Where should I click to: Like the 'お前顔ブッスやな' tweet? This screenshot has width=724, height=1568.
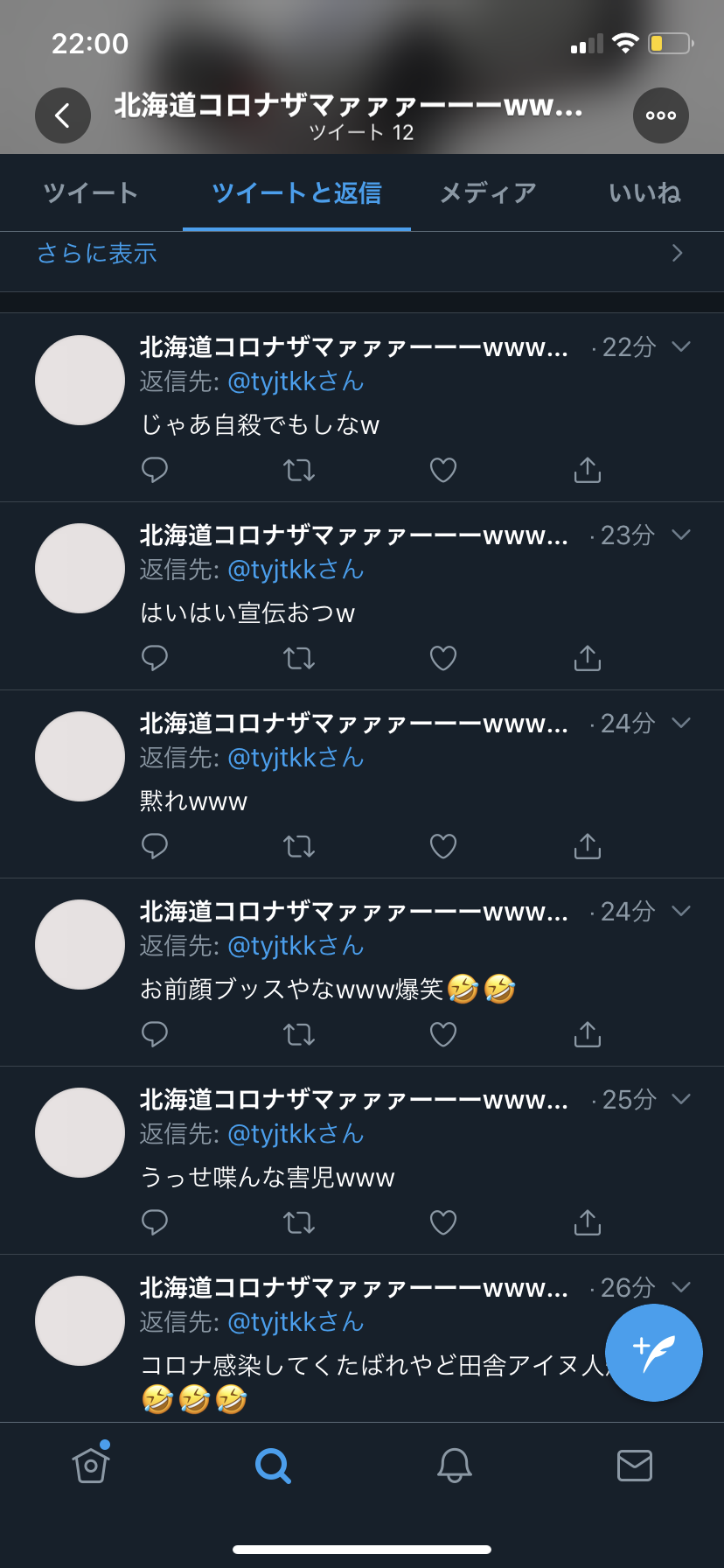click(443, 1034)
